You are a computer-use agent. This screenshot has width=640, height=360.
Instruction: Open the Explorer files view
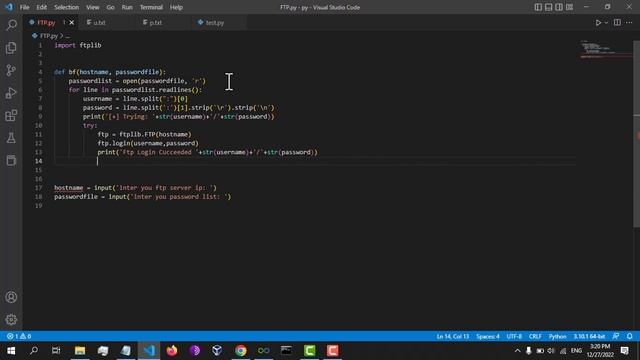(x=11, y=48)
